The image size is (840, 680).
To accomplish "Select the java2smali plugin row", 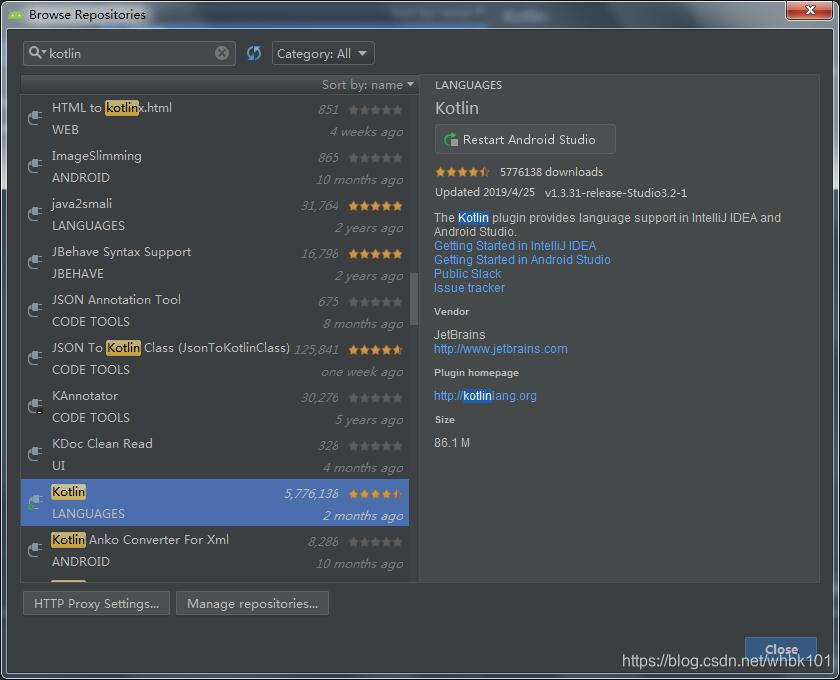I will coord(215,214).
